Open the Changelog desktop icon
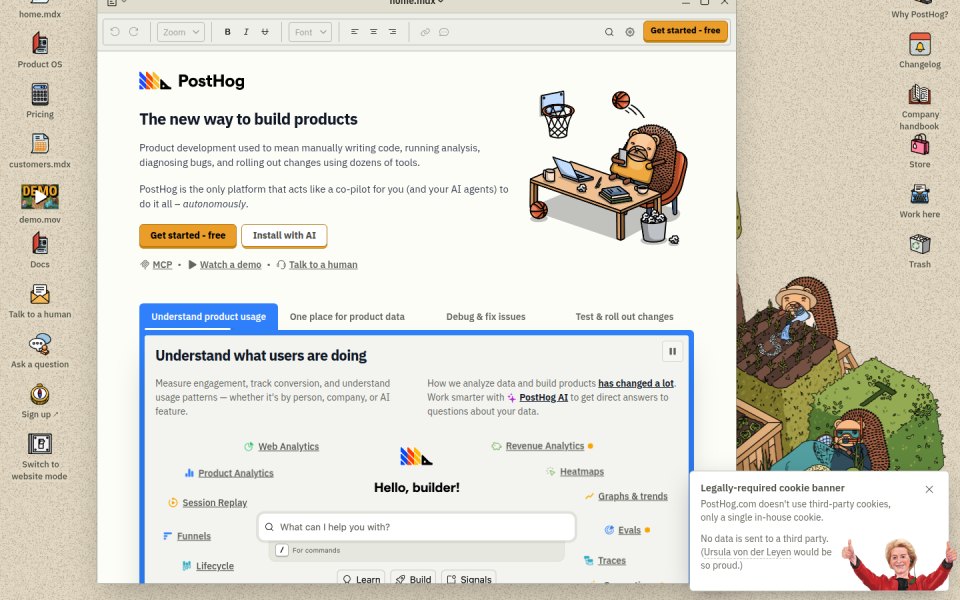The height and width of the screenshot is (600, 960). (x=920, y=44)
